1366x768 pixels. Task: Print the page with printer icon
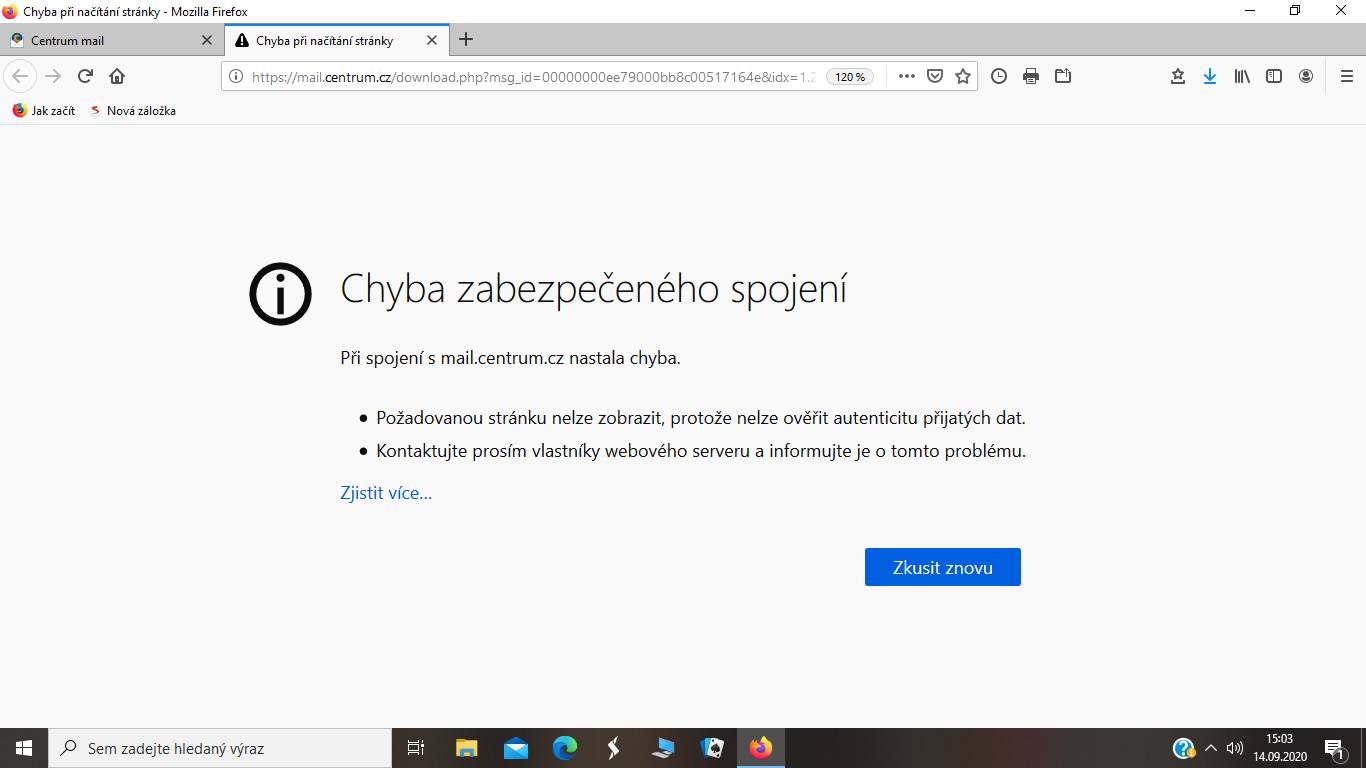point(1031,76)
